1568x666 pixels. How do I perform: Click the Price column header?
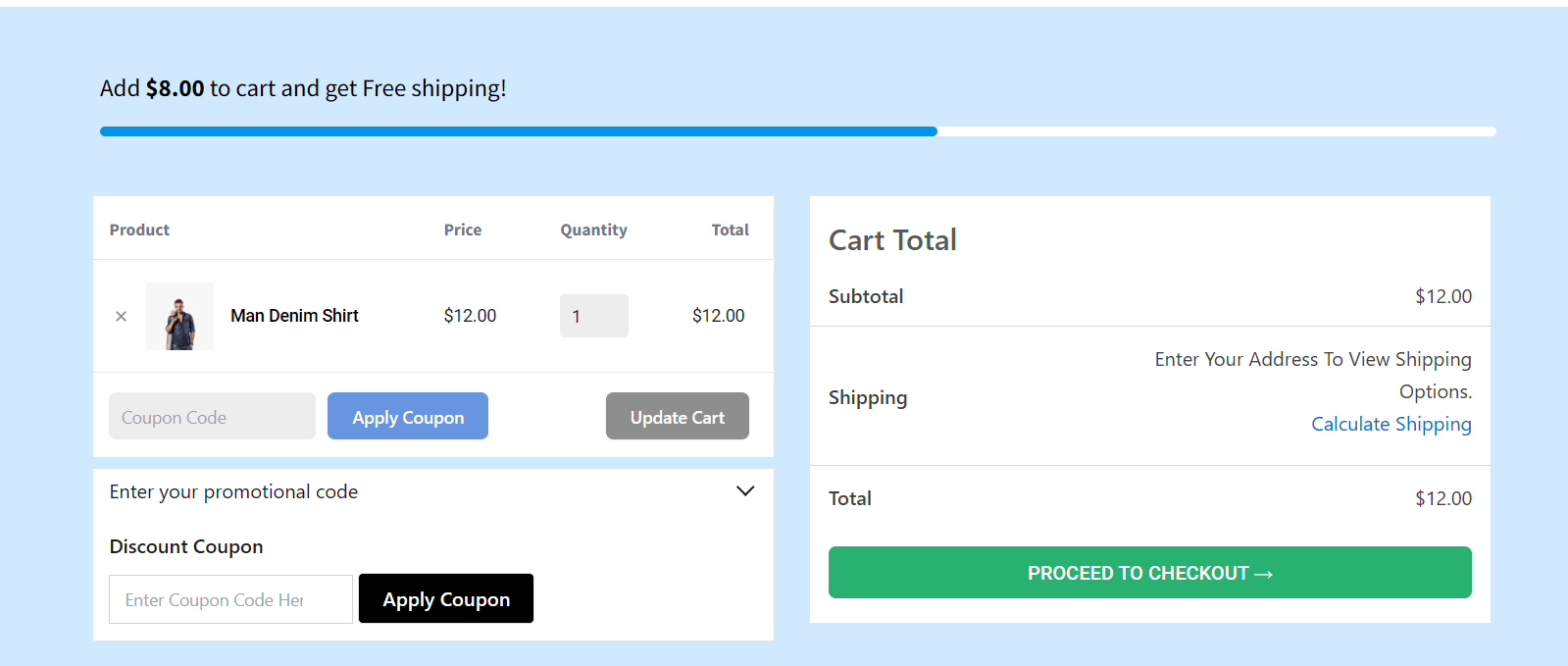pos(463,230)
